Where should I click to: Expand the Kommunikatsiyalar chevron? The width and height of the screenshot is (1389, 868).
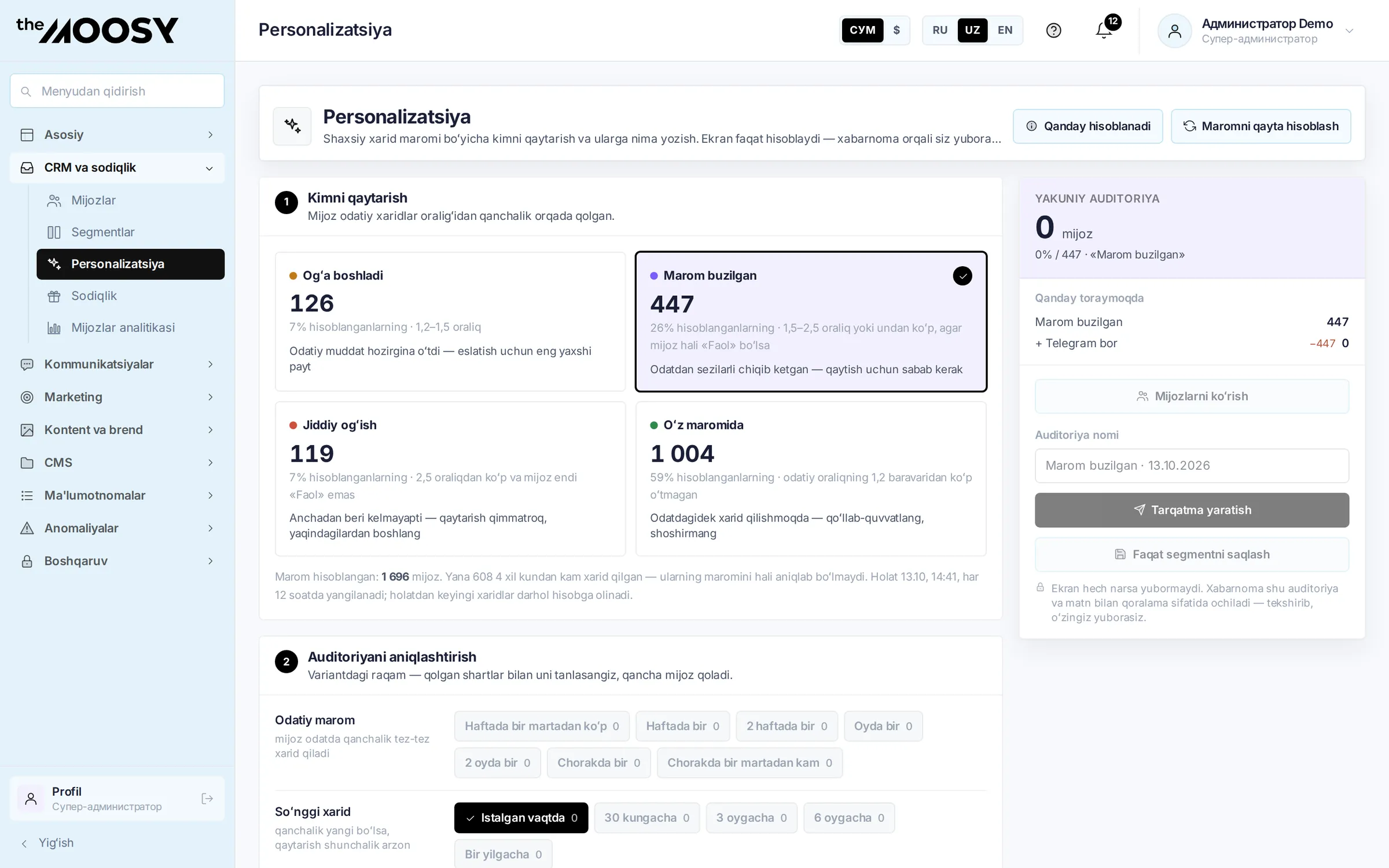[210, 365]
